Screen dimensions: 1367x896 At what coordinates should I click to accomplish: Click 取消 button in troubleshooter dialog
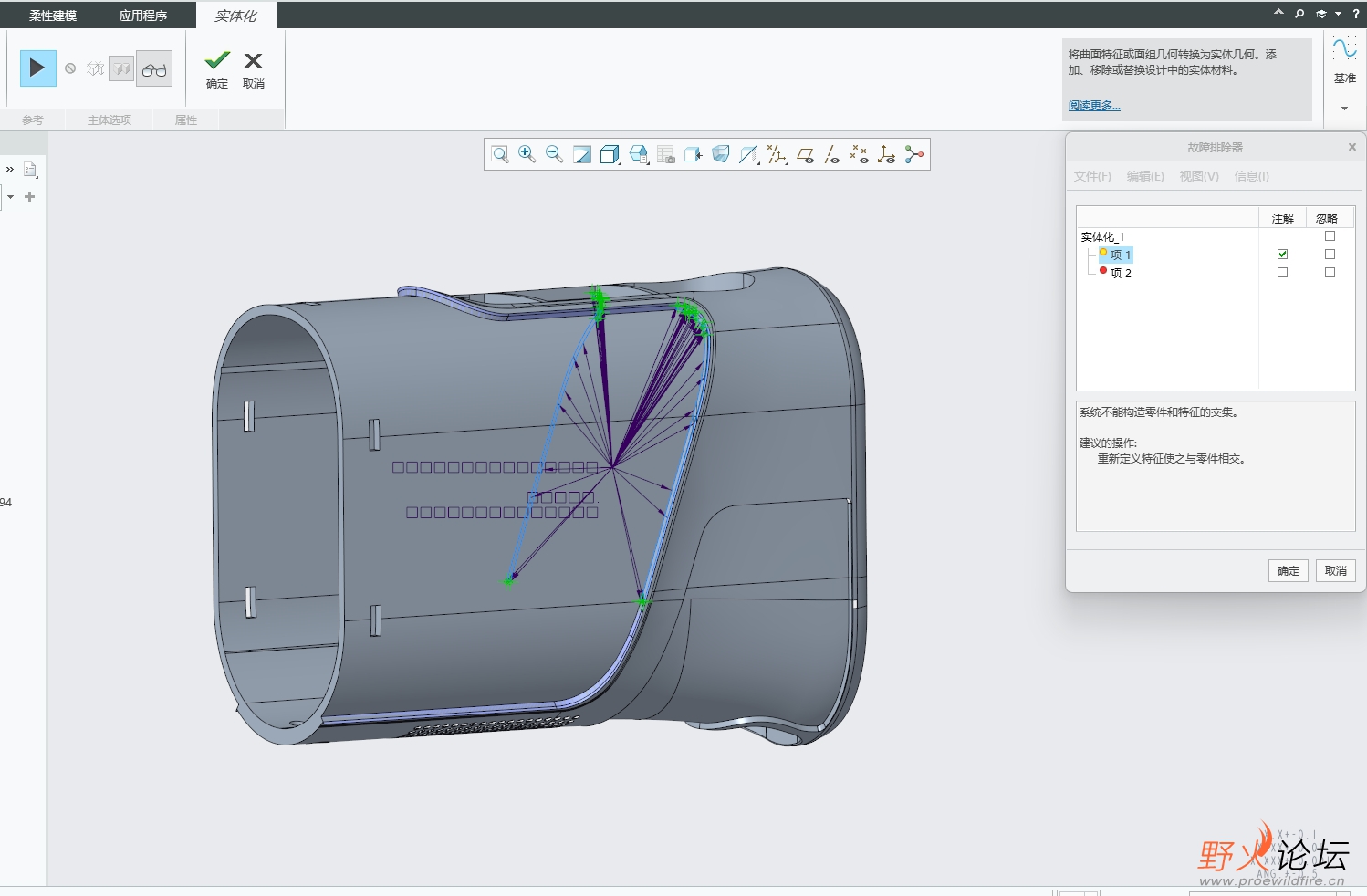(x=1336, y=570)
